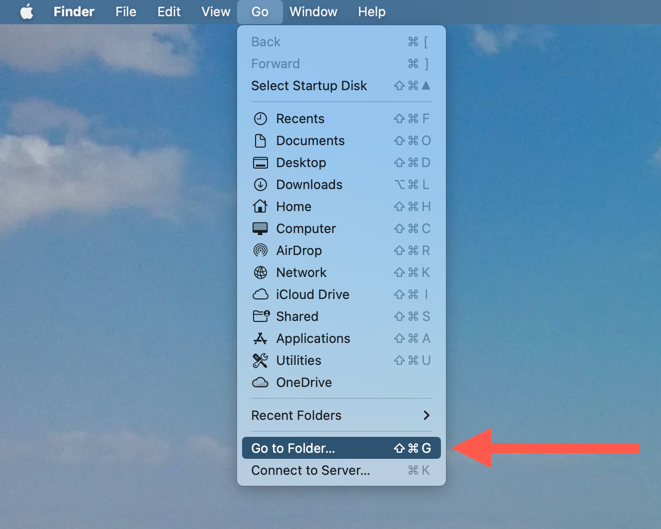Click the Network globe icon
The image size is (661, 529).
(x=260, y=272)
